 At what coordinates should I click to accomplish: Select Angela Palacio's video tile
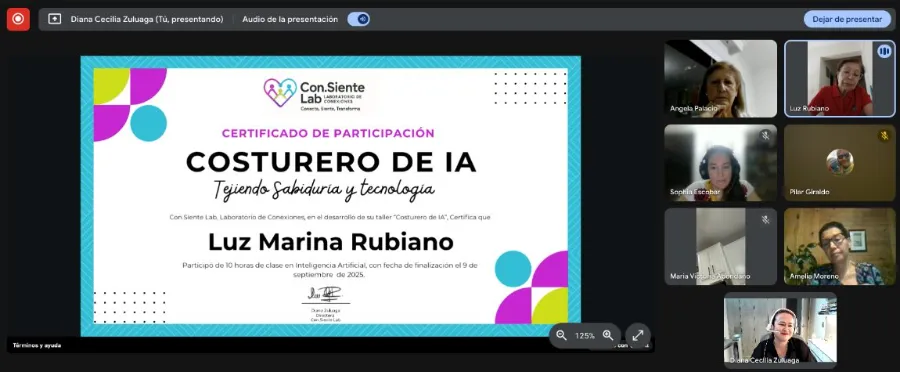click(x=720, y=79)
